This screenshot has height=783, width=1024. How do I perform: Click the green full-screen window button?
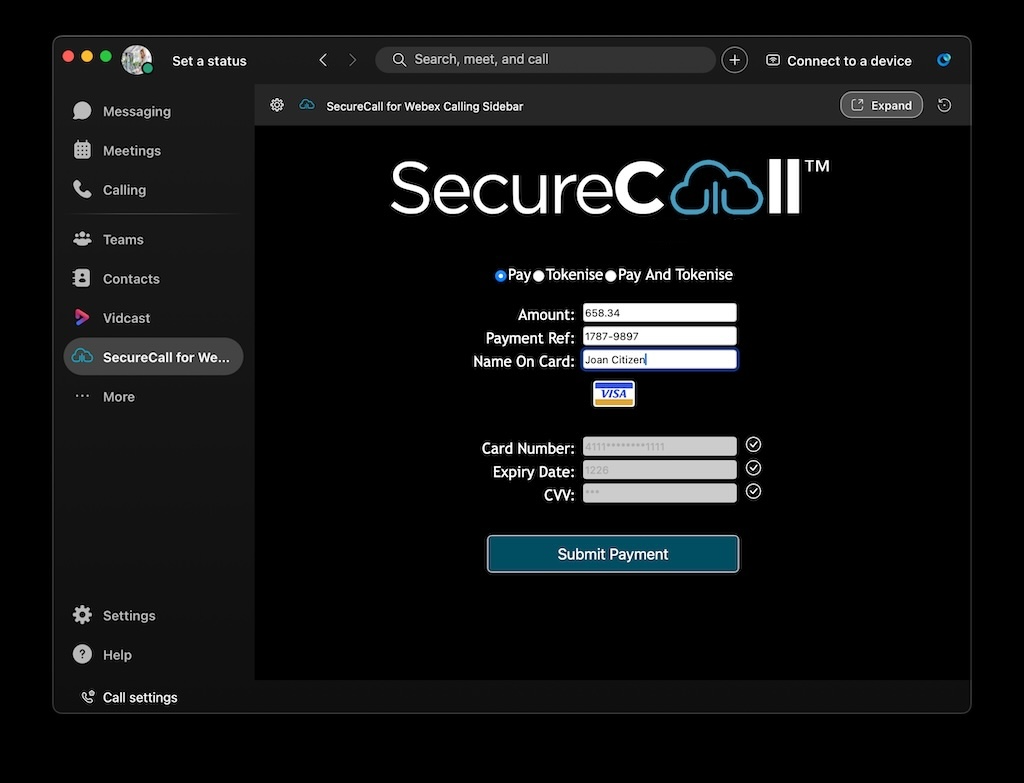pos(106,56)
